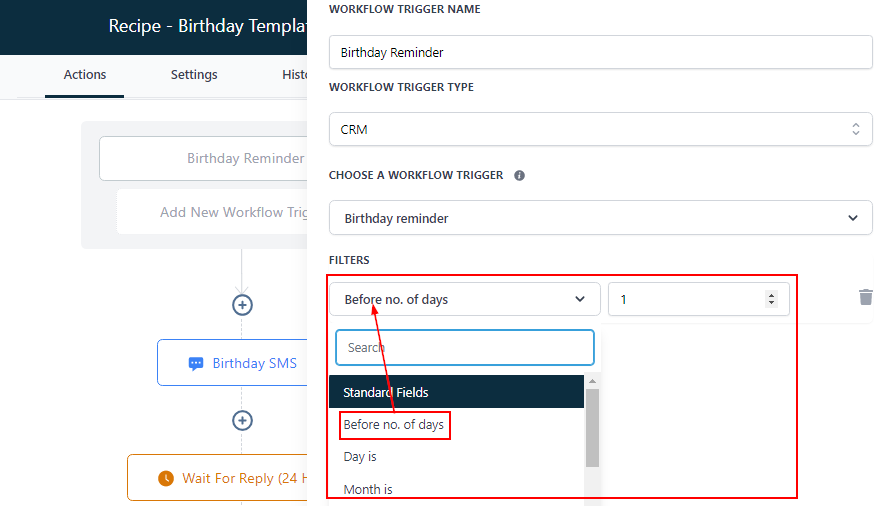The image size is (876, 506).
Task: Open the 'Before no. of days' filter dropdown
Action: point(464,299)
